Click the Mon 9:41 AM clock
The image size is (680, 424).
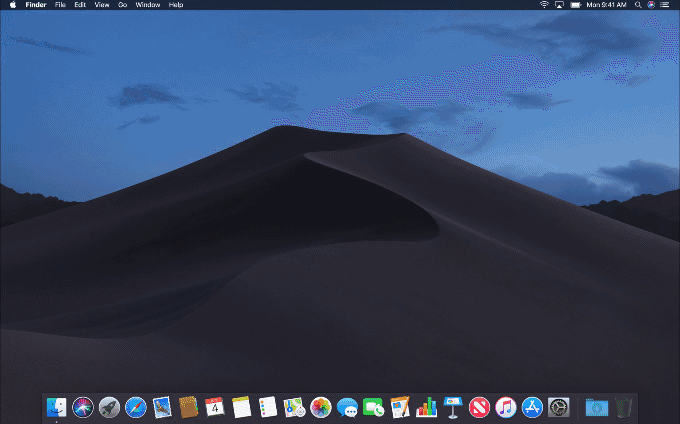pyautogui.click(x=606, y=5)
